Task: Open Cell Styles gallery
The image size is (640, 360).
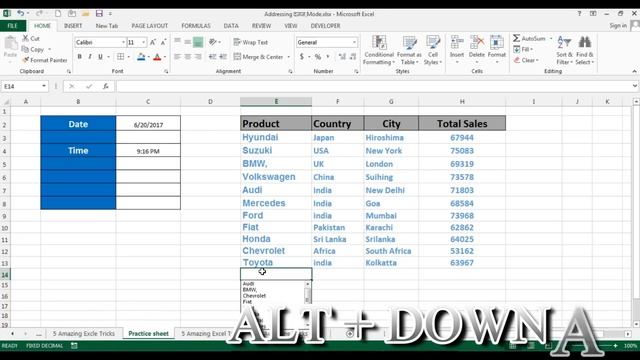Action: pos(433,50)
